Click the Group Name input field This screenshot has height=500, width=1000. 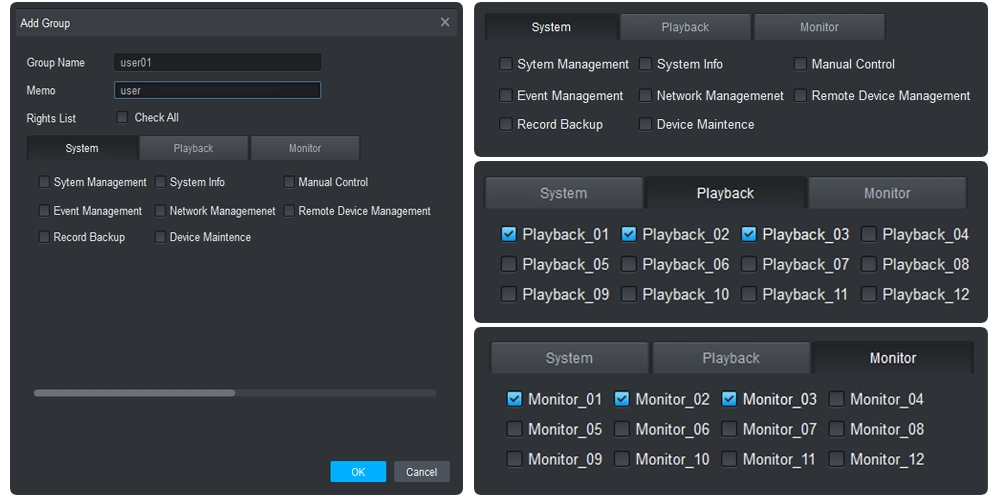coord(217,63)
